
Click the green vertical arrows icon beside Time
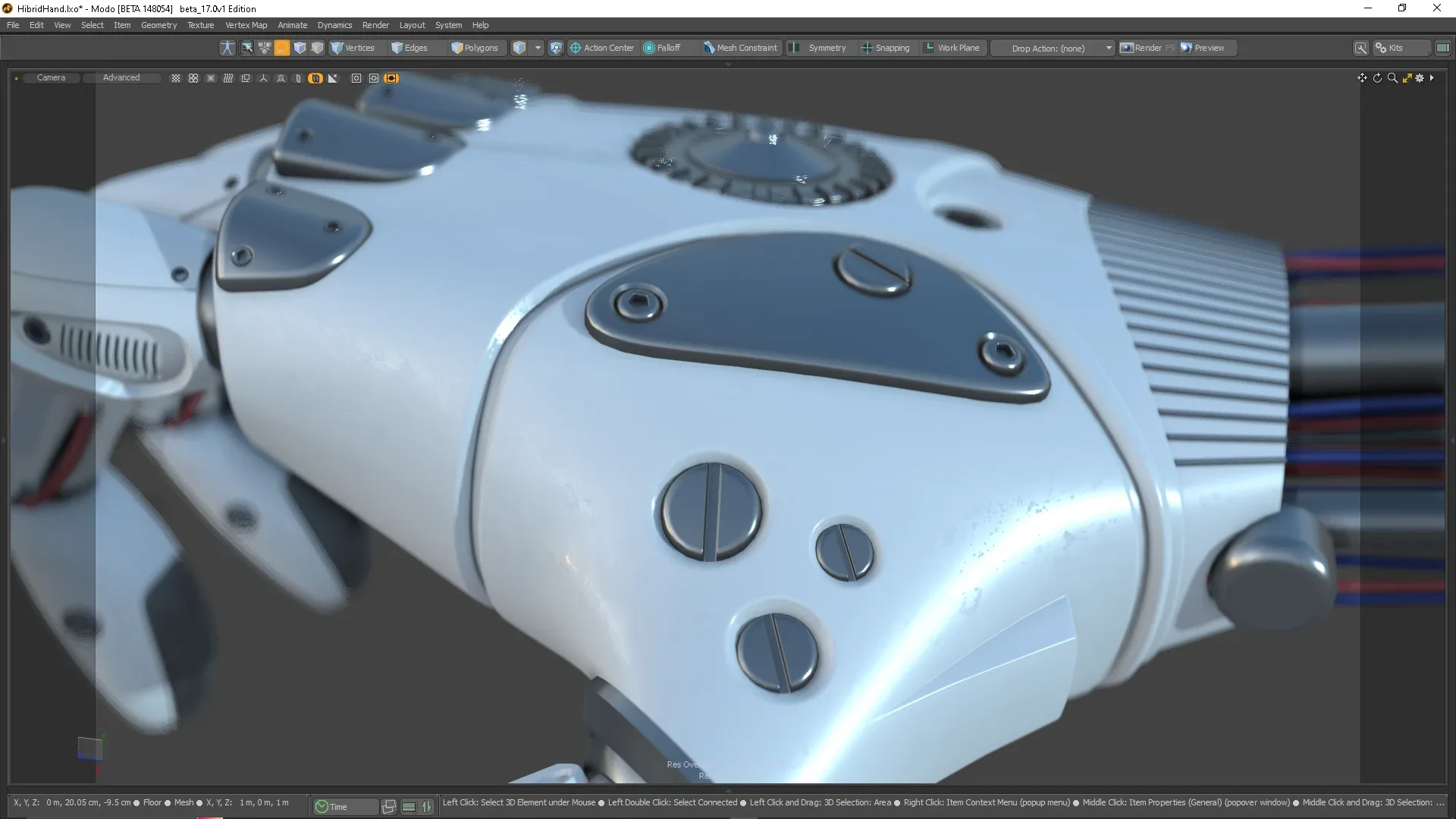(x=427, y=807)
